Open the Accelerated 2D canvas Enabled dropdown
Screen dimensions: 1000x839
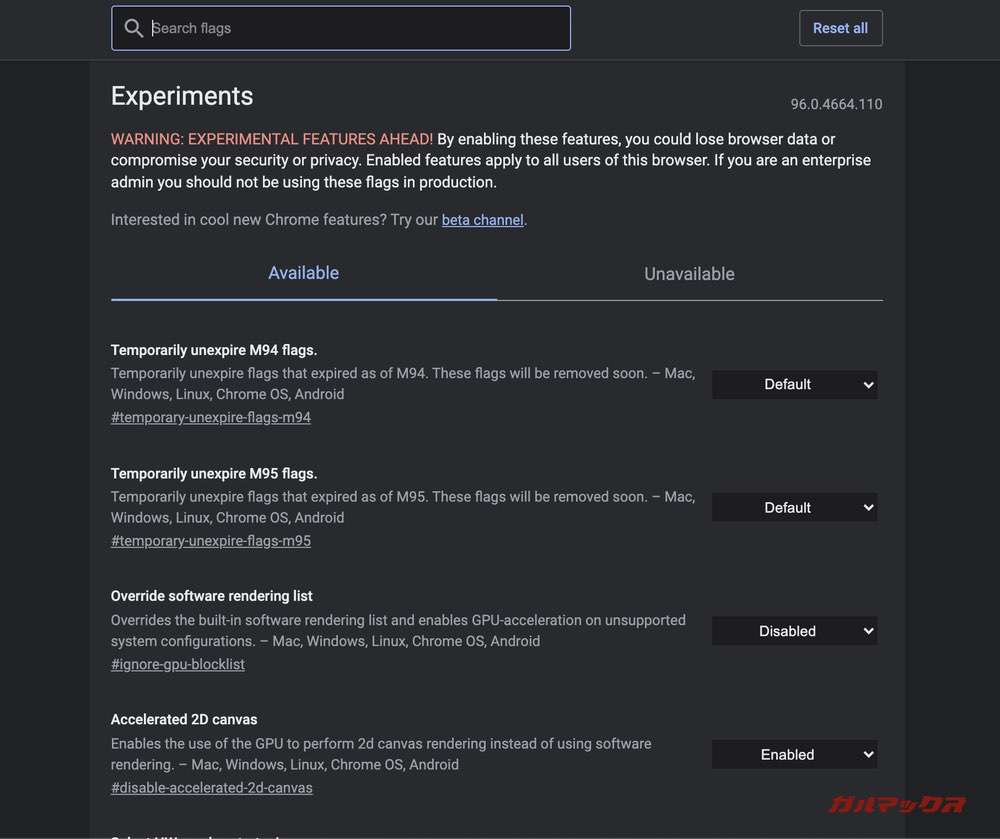click(x=794, y=755)
